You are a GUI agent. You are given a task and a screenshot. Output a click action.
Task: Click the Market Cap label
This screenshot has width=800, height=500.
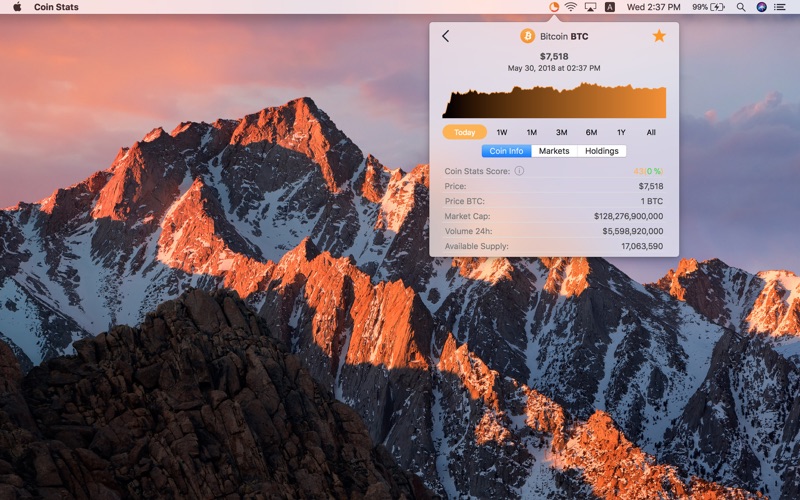[467, 216]
